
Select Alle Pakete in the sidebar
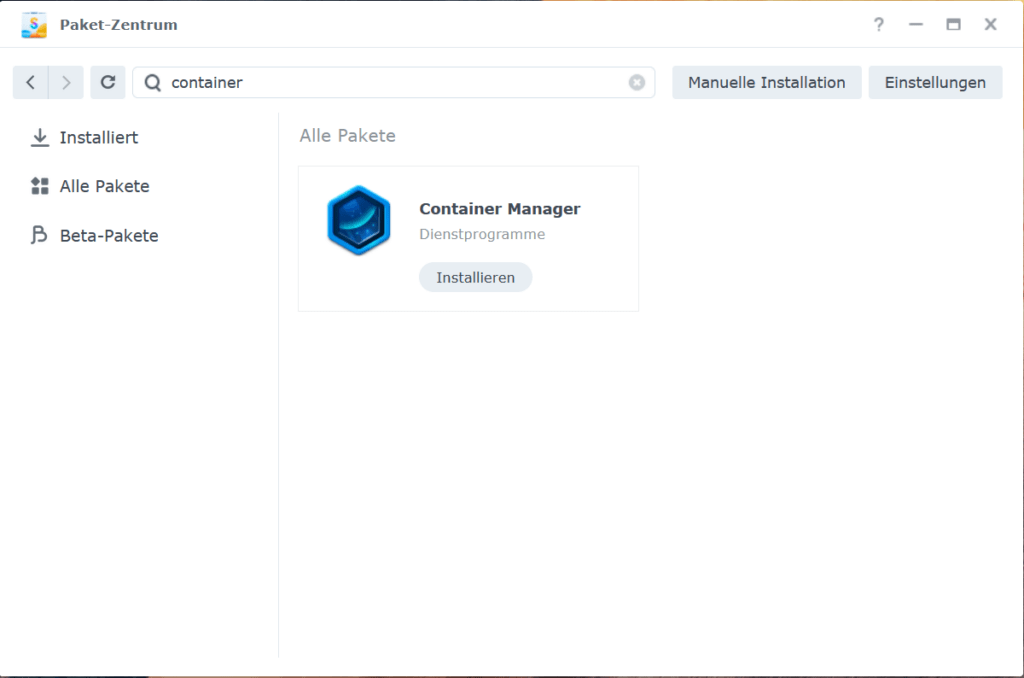pos(91,186)
